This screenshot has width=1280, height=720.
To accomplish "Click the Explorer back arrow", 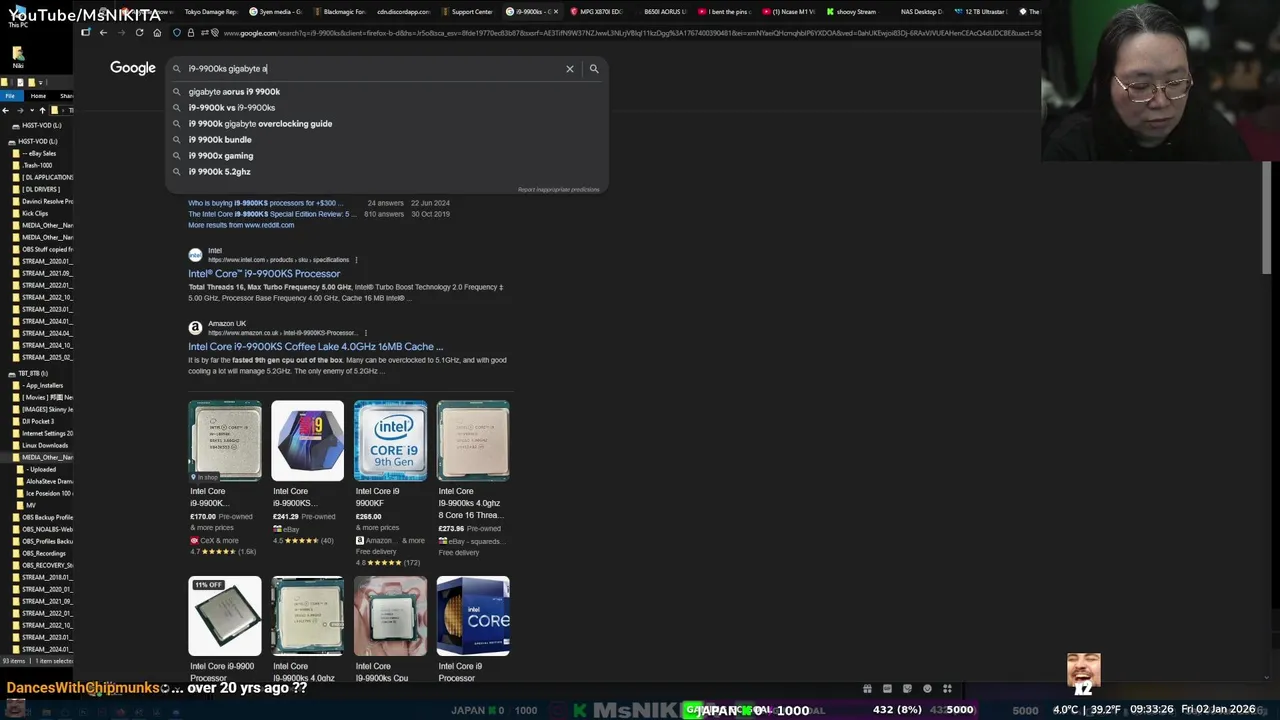I will click(6, 110).
